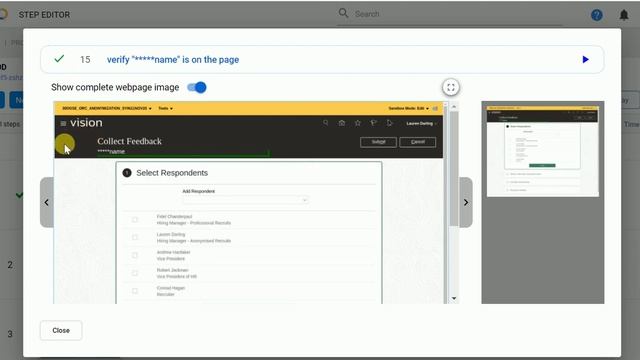
Task: Click the highlighted *****name text
Action: [x=111, y=151]
